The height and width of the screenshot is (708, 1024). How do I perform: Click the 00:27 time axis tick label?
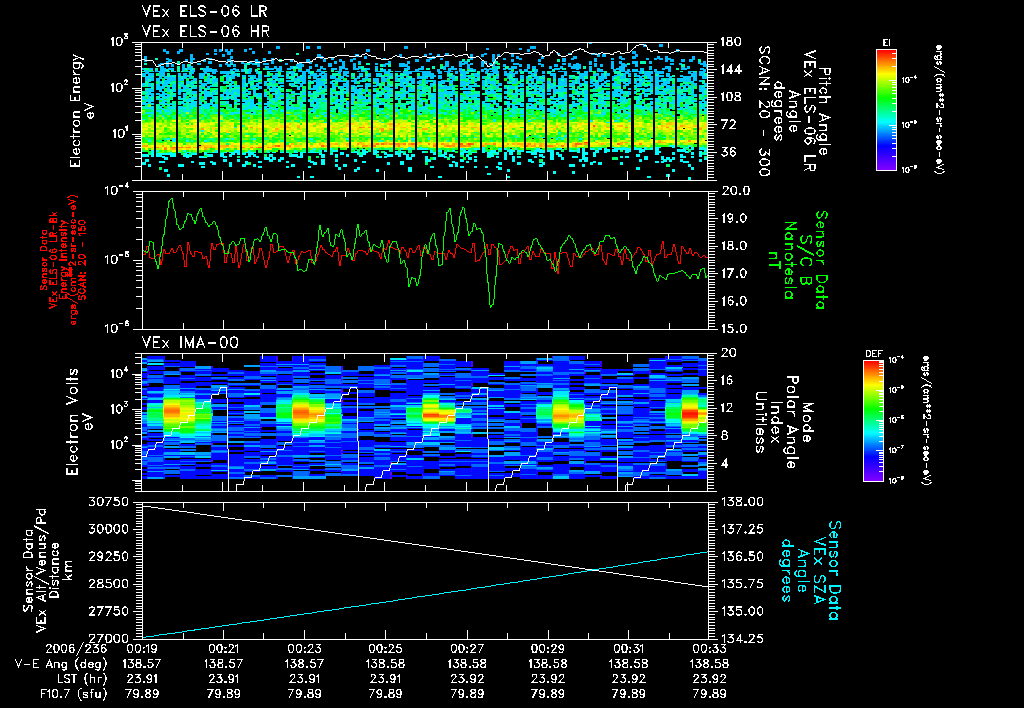(x=467, y=649)
